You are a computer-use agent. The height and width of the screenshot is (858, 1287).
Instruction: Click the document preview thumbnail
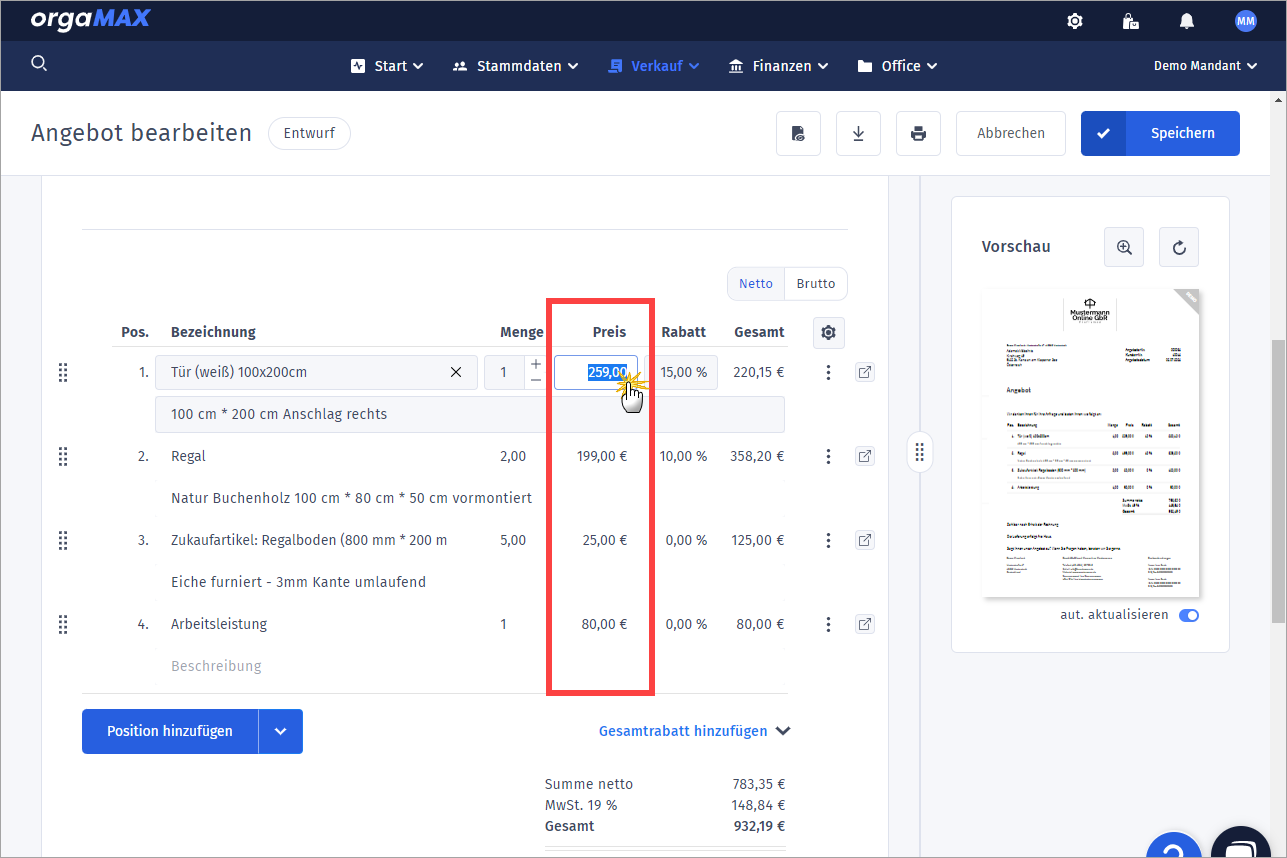pos(1091,443)
